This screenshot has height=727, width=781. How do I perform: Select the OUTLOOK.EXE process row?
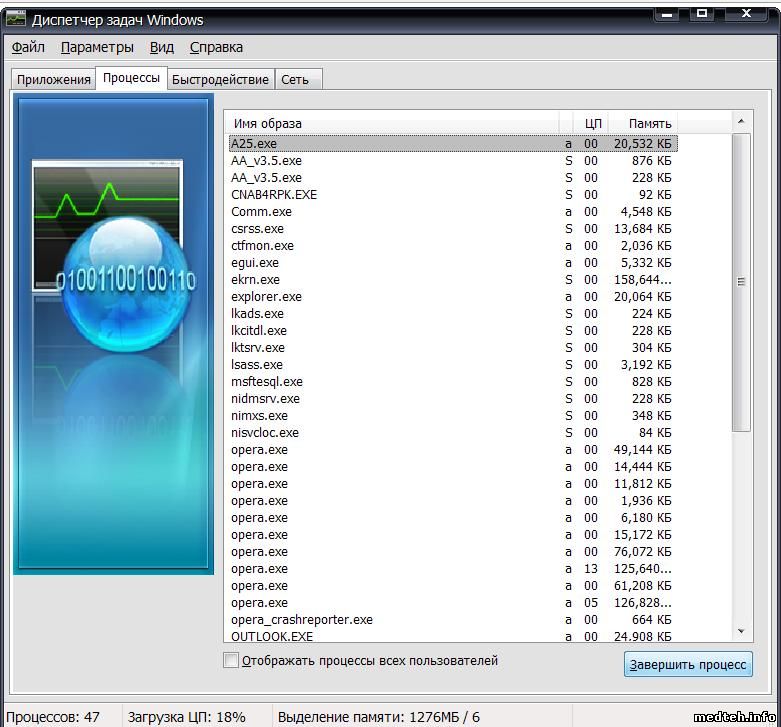[x=272, y=636]
